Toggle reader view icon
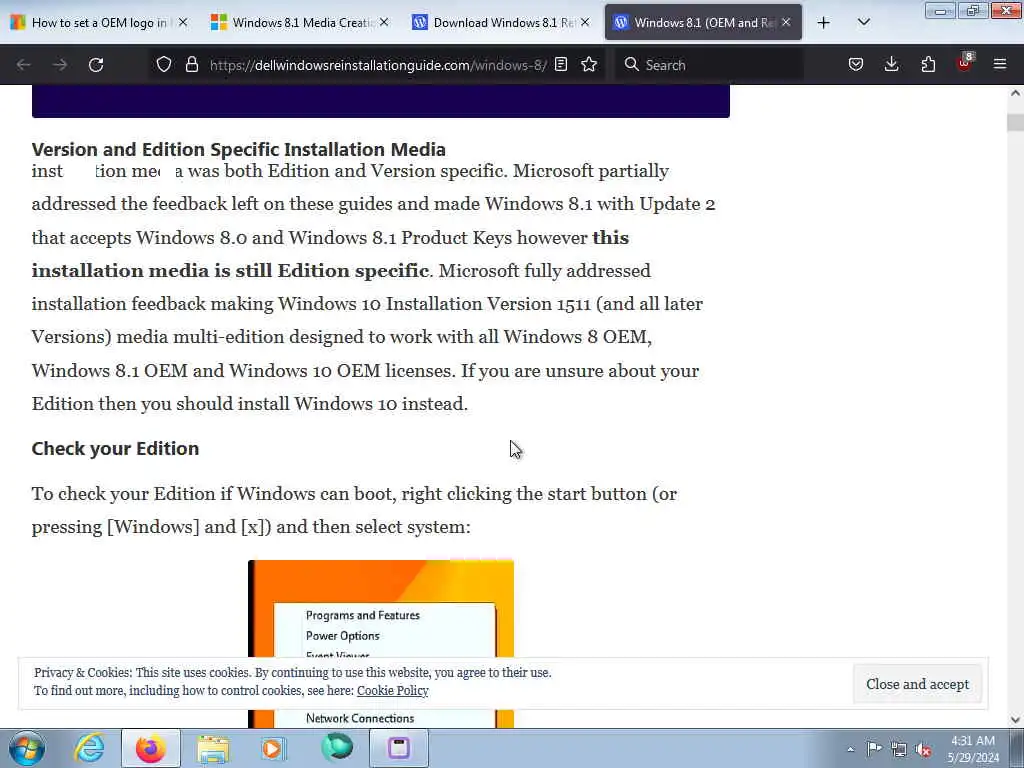 tap(561, 65)
